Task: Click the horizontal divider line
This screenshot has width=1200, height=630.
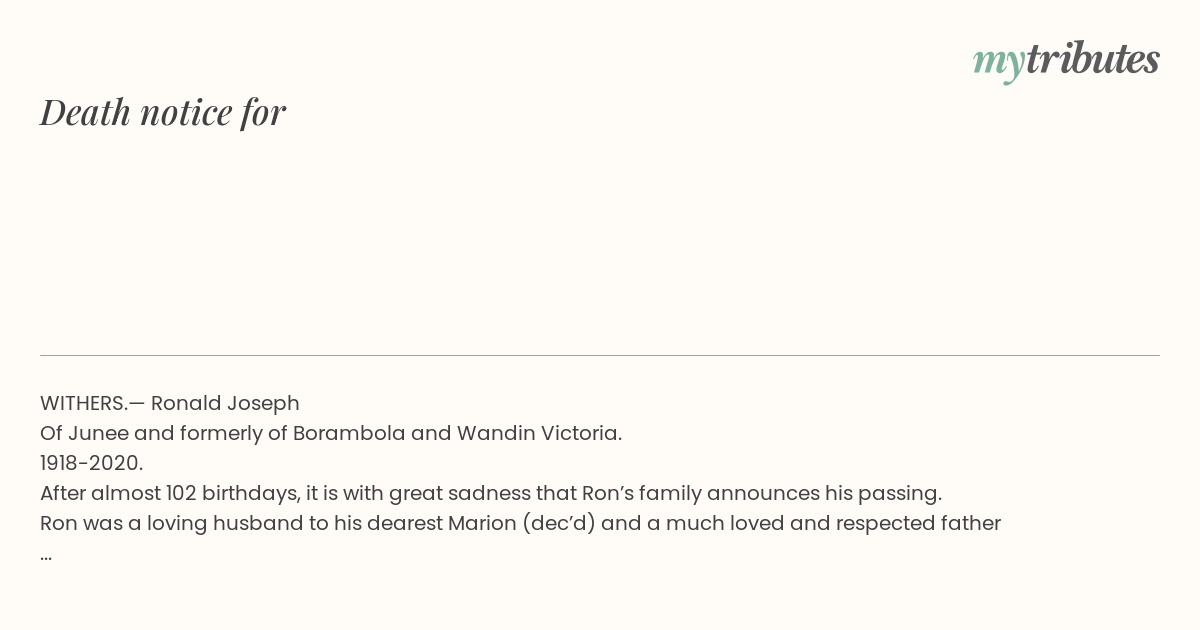Action: tap(600, 355)
